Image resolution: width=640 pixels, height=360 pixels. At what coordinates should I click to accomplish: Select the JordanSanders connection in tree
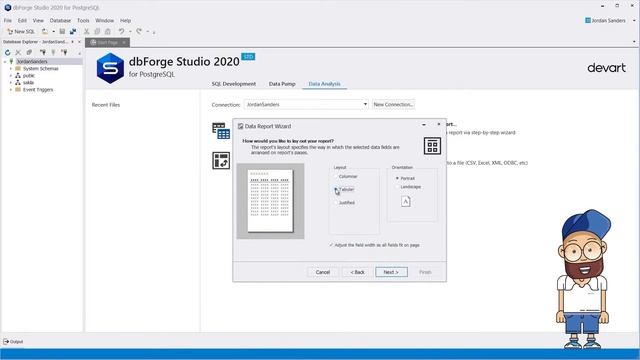click(32, 62)
